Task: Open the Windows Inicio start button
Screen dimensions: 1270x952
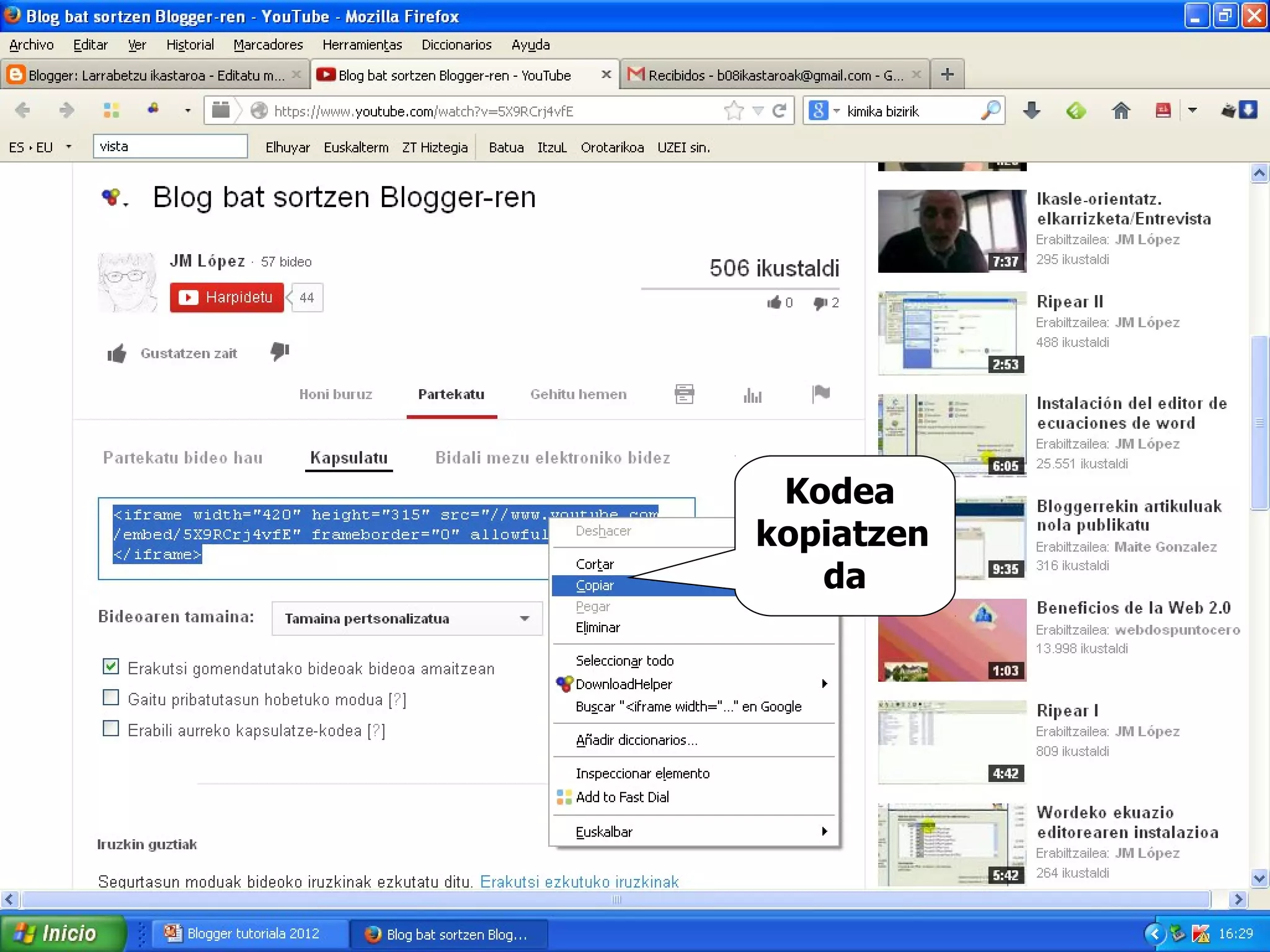Action: (63, 933)
